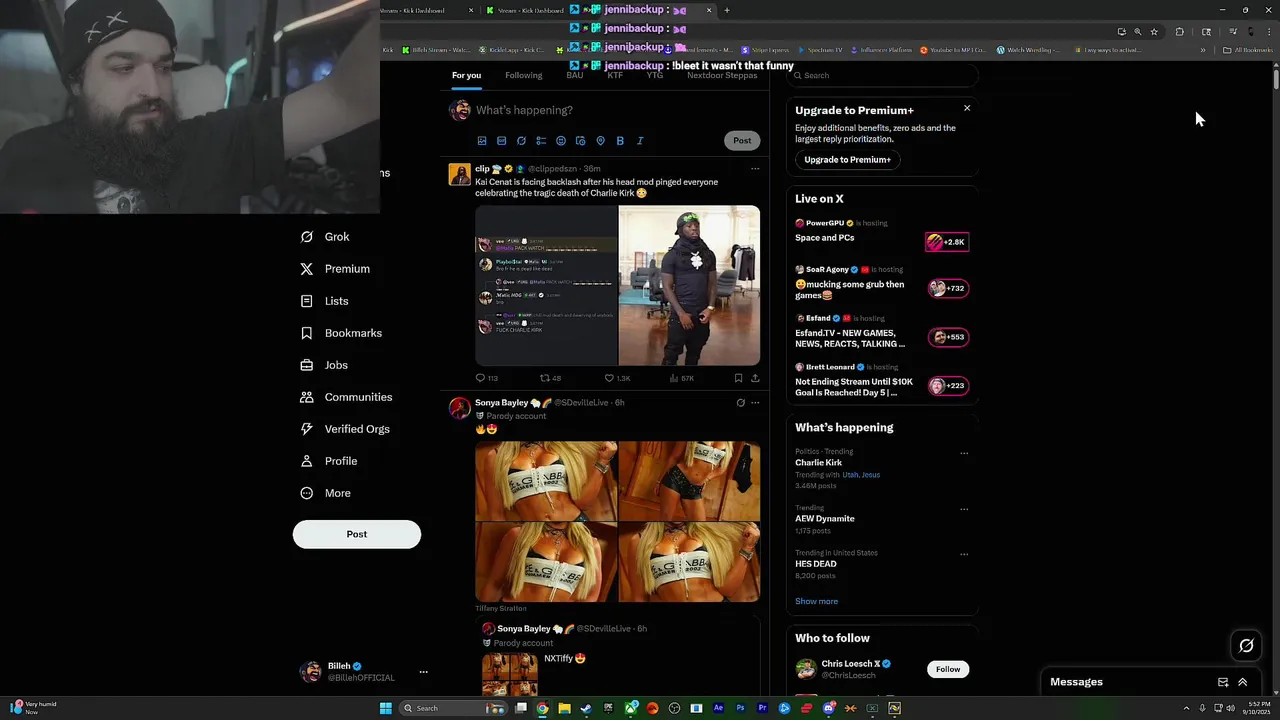Open Windows Start menu

tap(386, 708)
